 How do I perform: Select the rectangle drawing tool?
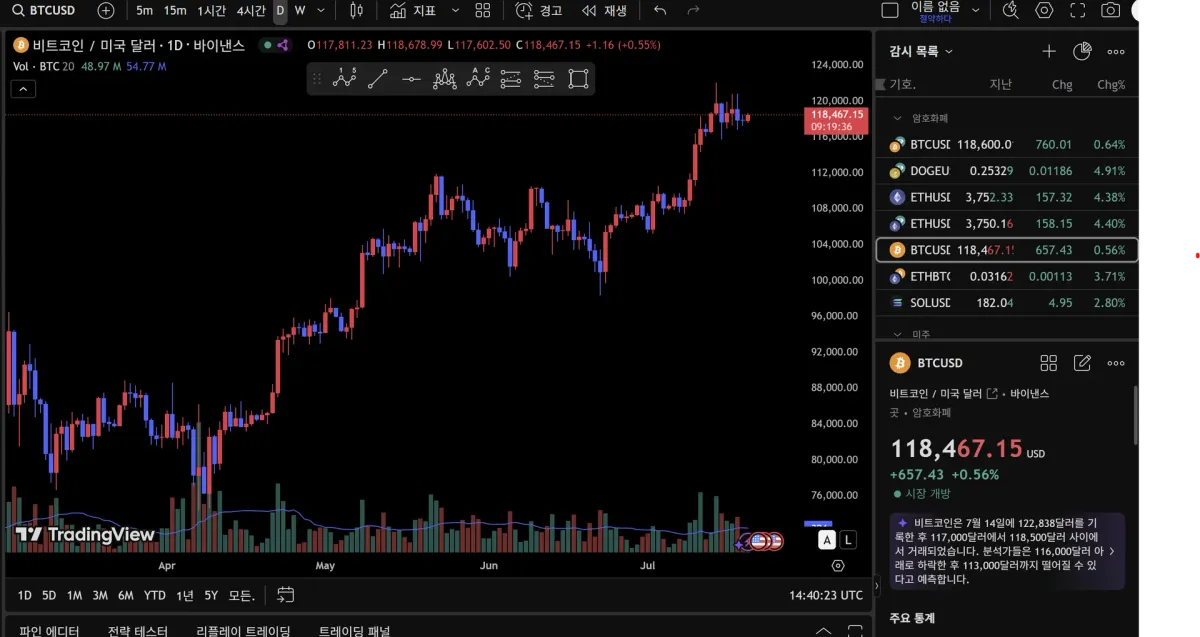tap(578, 78)
